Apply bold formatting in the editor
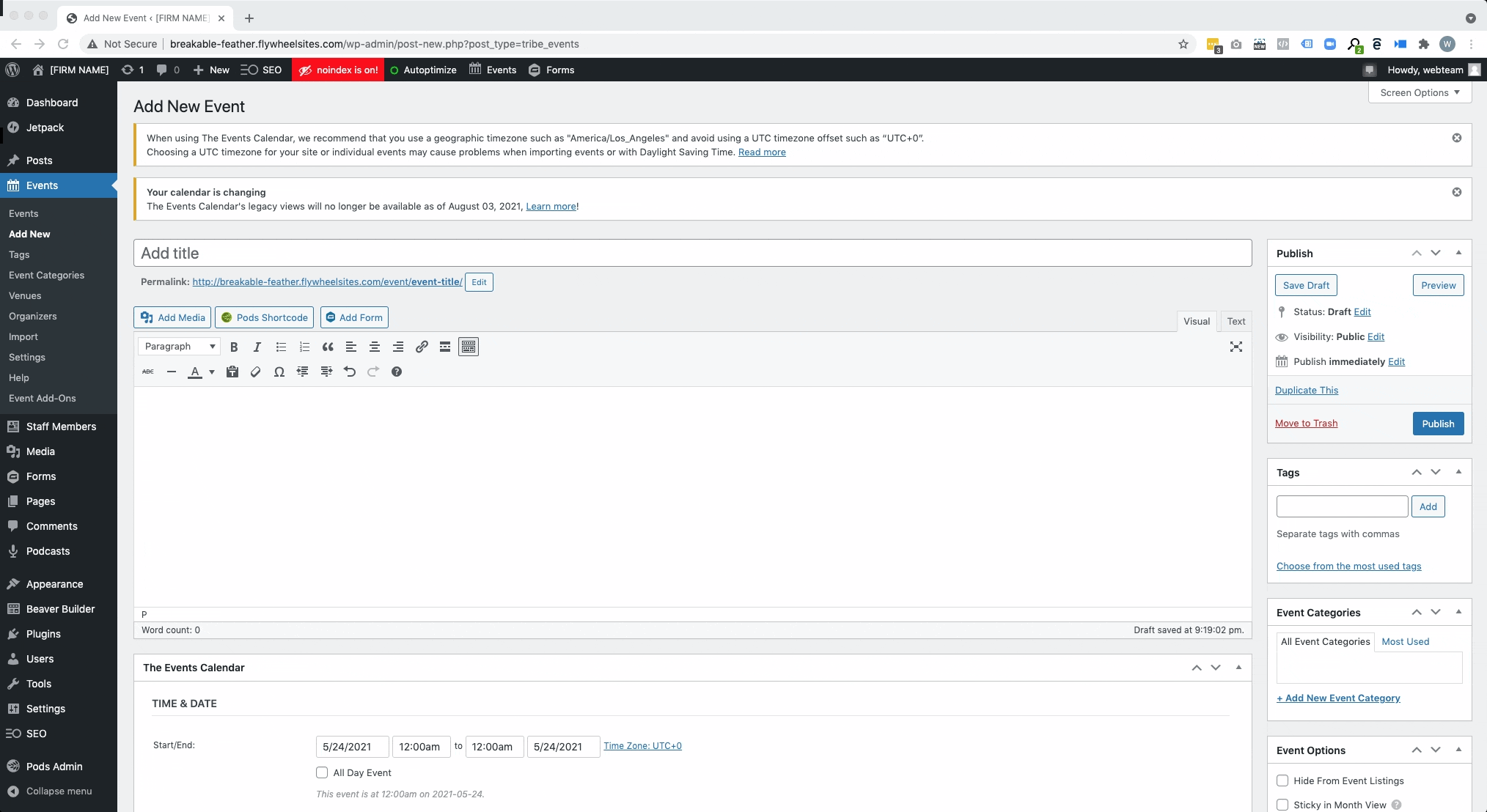Screen dimensions: 1487x812 (x=234, y=347)
